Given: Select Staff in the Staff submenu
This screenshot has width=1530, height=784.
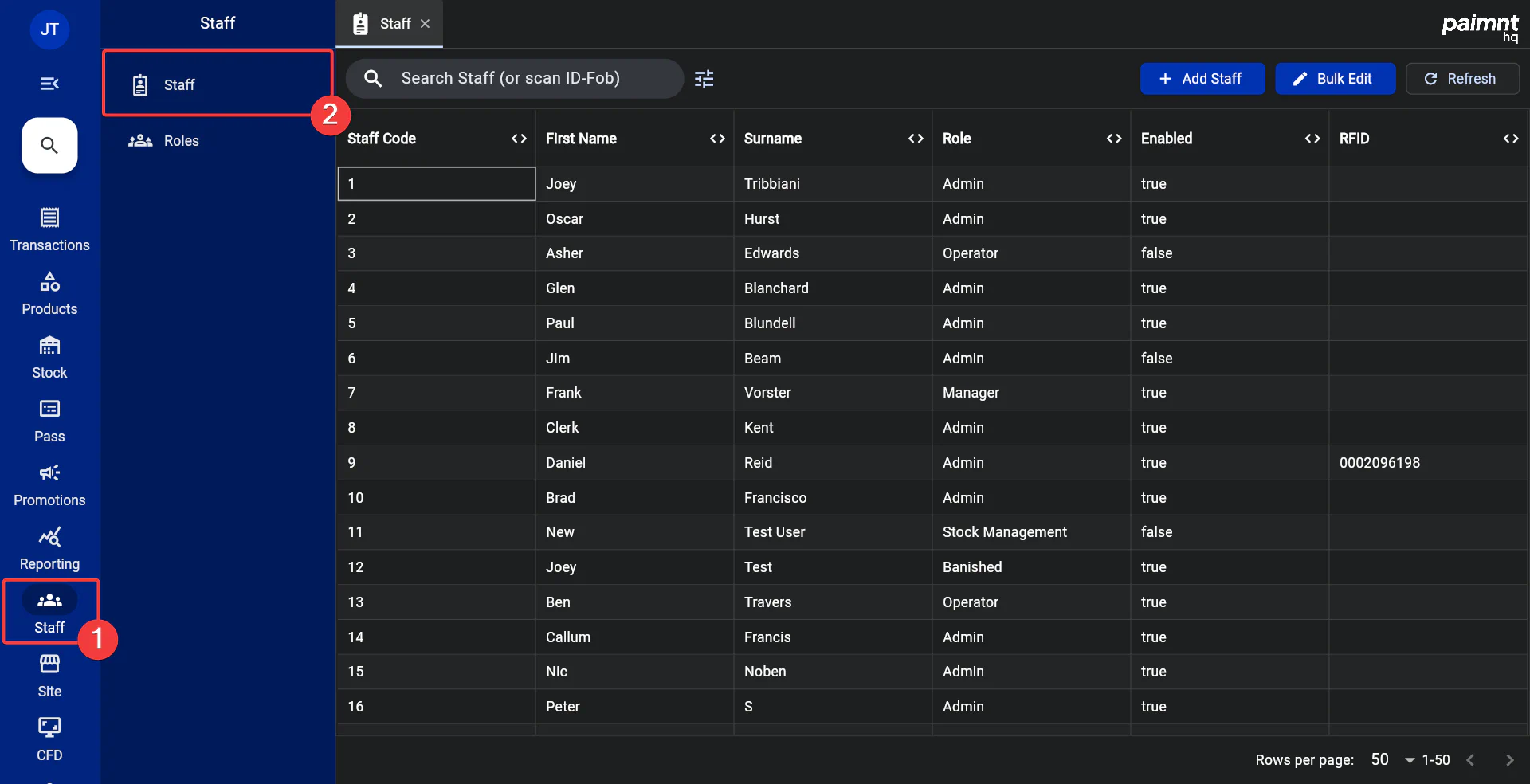Looking at the screenshot, I should (179, 85).
